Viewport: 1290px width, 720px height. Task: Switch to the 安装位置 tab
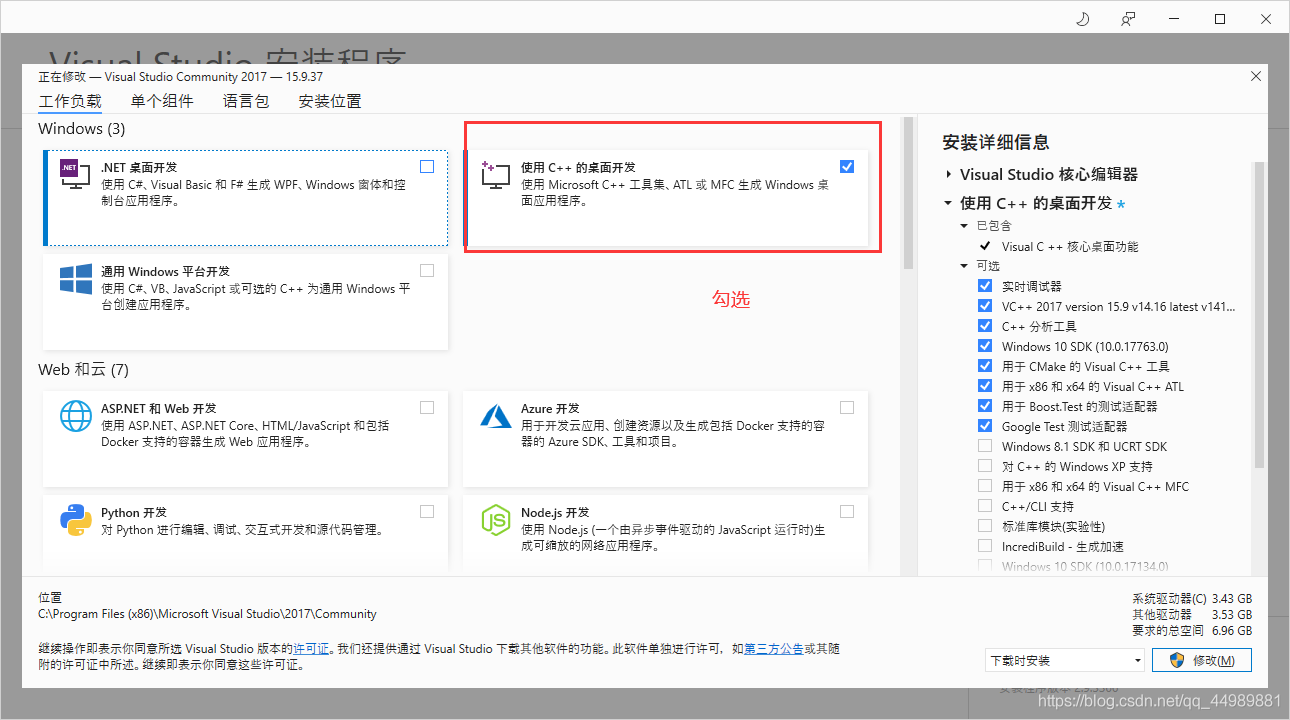(330, 101)
